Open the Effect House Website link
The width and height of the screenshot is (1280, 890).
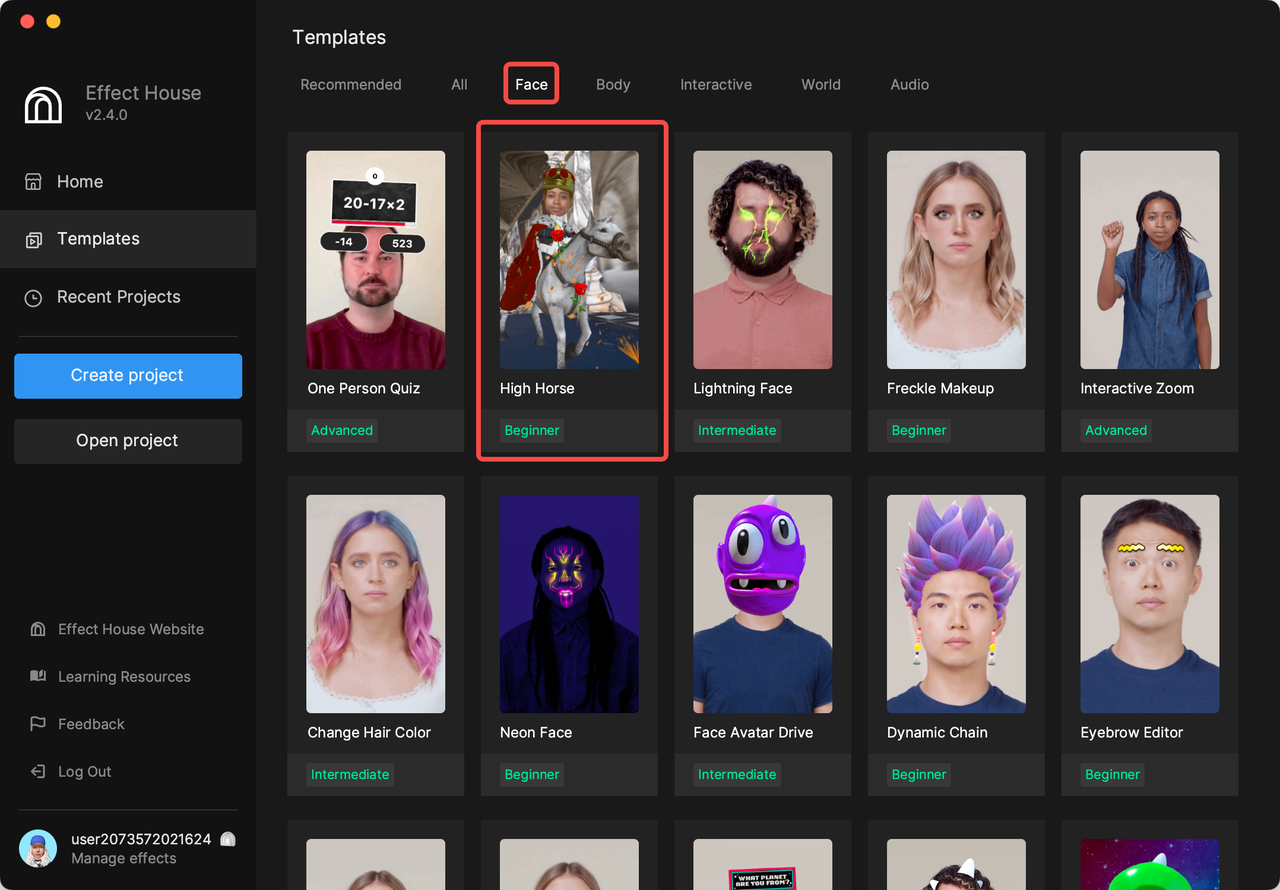coord(131,629)
